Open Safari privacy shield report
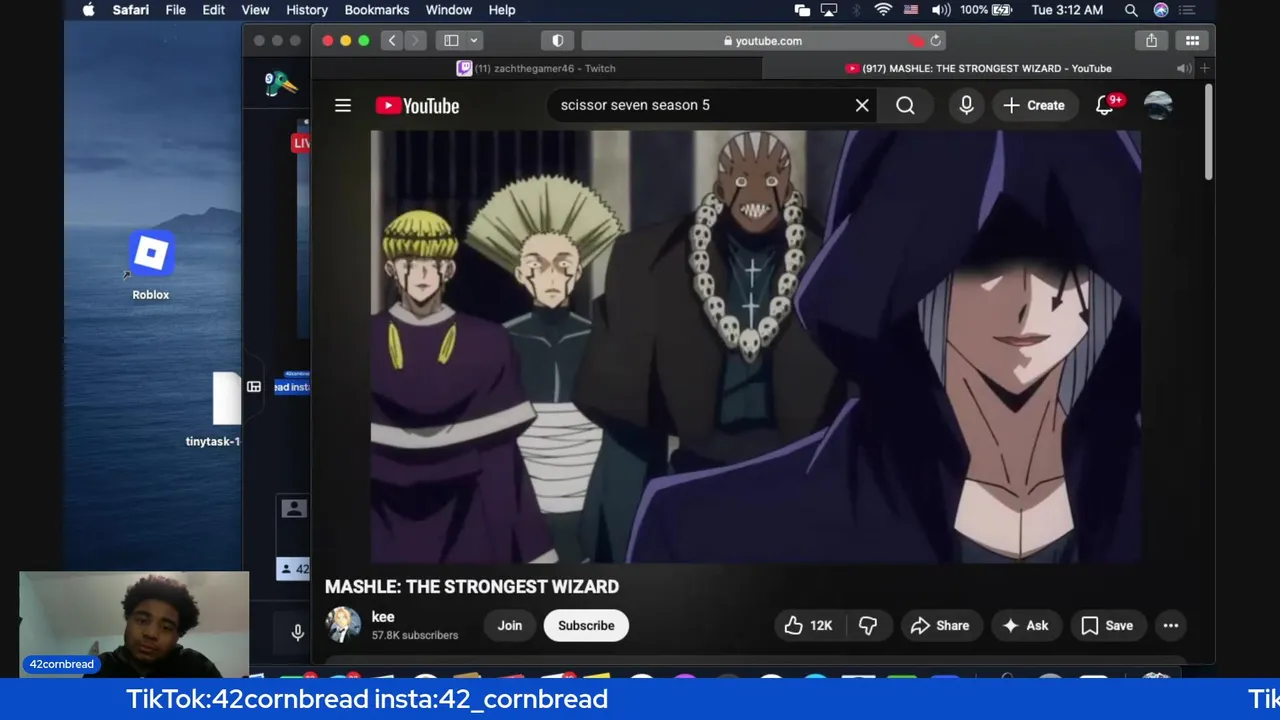This screenshot has width=1280, height=720. [557, 41]
